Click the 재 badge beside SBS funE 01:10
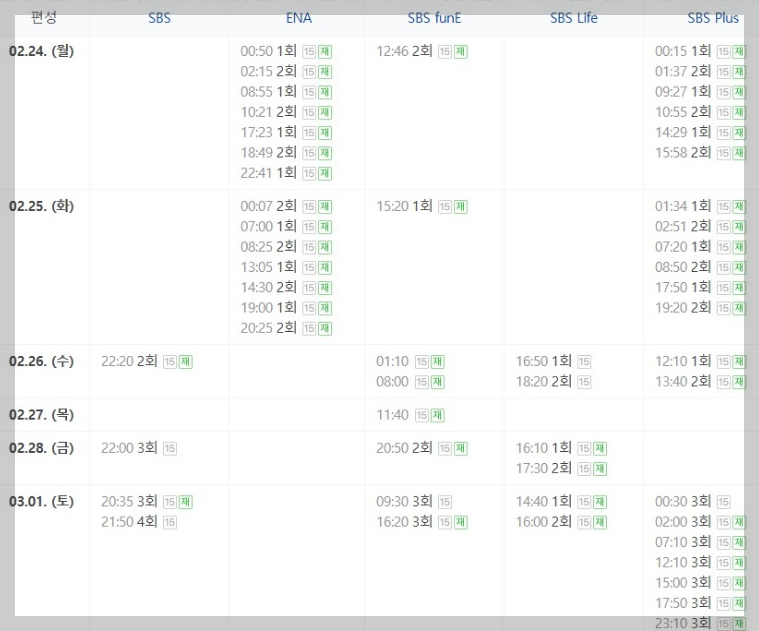The width and height of the screenshot is (759, 631). pos(438,362)
